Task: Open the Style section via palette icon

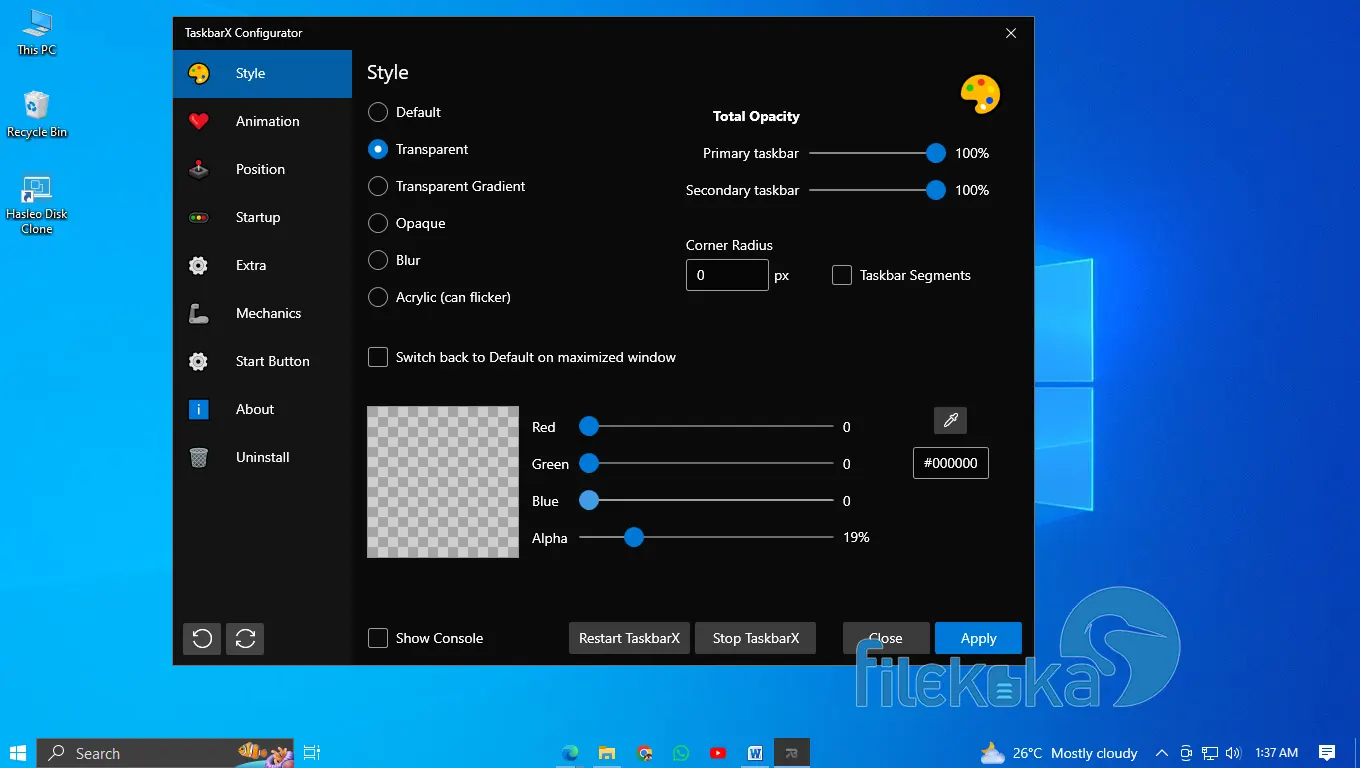Action: (199, 74)
